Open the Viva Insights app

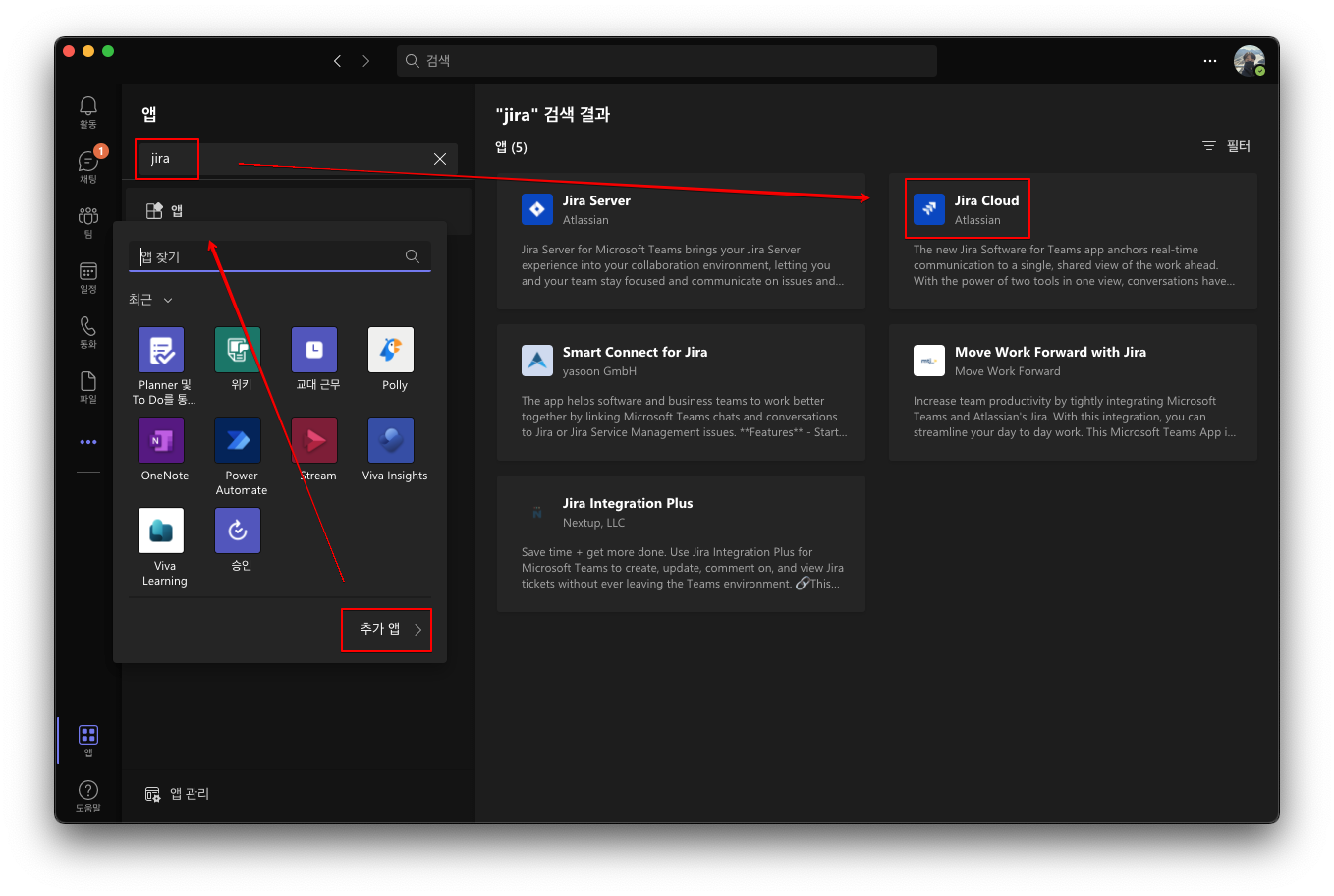(x=391, y=441)
